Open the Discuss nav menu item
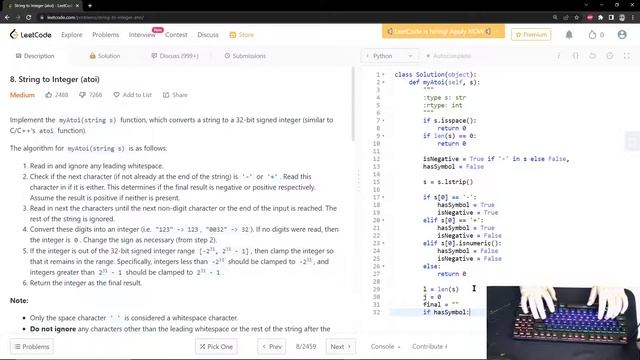The image size is (640, 360). 208,35
